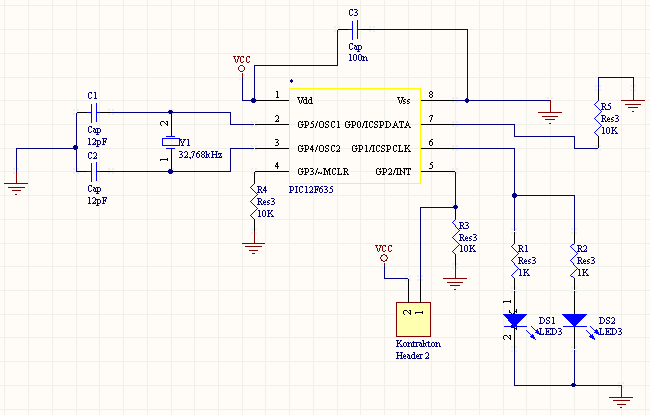
Task: Select the Vdd pin label on chip
Action: (x=305, y=101)
